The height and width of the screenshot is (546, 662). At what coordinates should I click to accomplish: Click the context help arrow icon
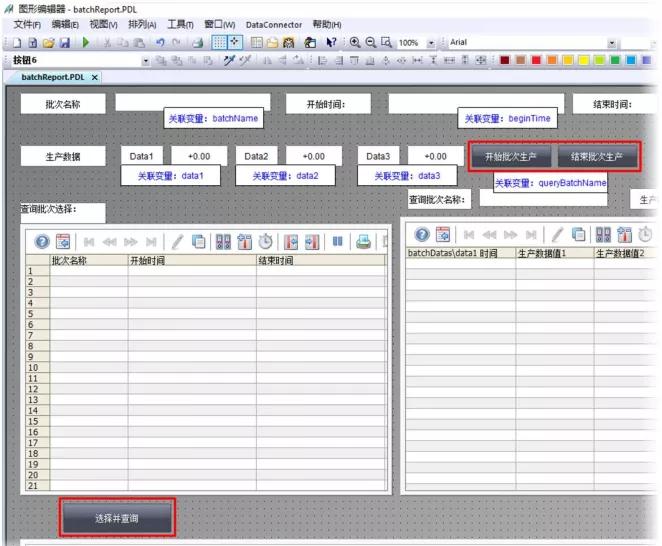331,43
